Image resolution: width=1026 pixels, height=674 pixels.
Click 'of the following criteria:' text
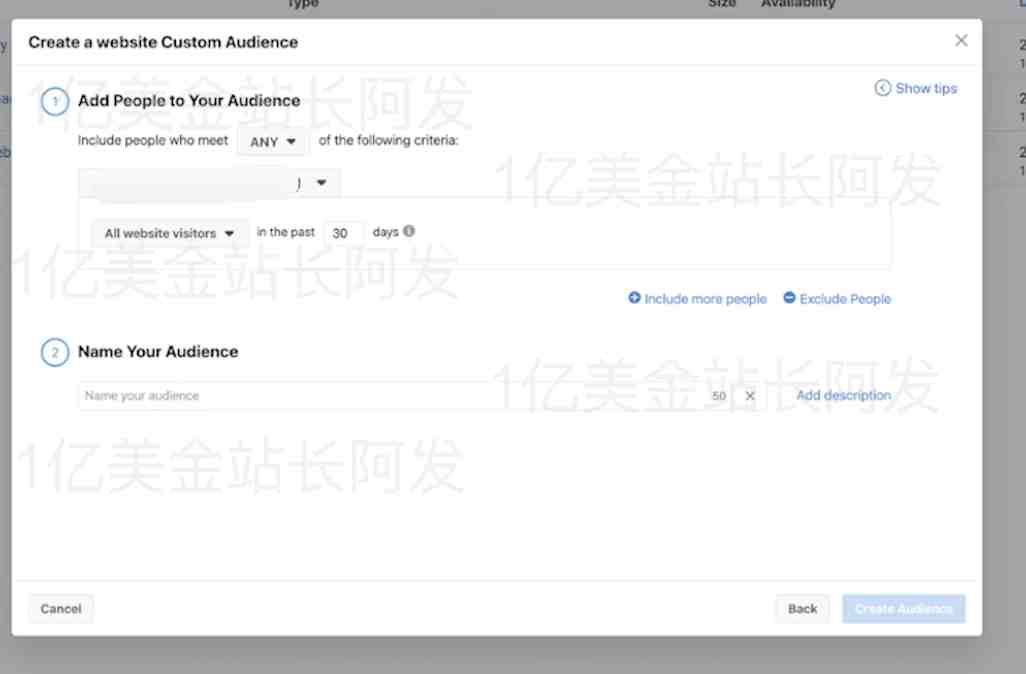pyautogui.click(x=389, y=141)
